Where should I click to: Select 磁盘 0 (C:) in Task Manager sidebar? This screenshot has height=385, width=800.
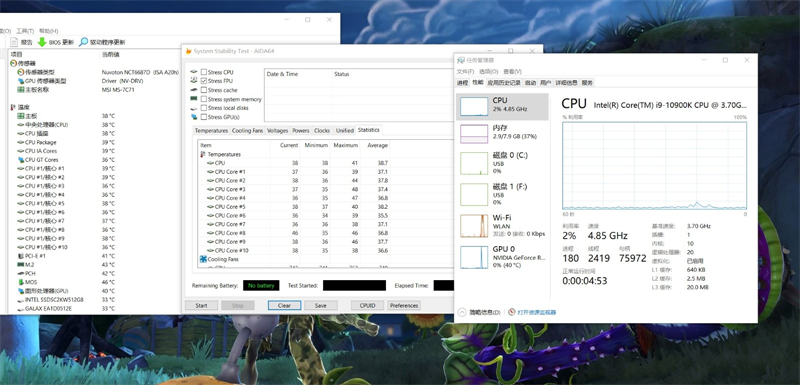click(503, 163)
